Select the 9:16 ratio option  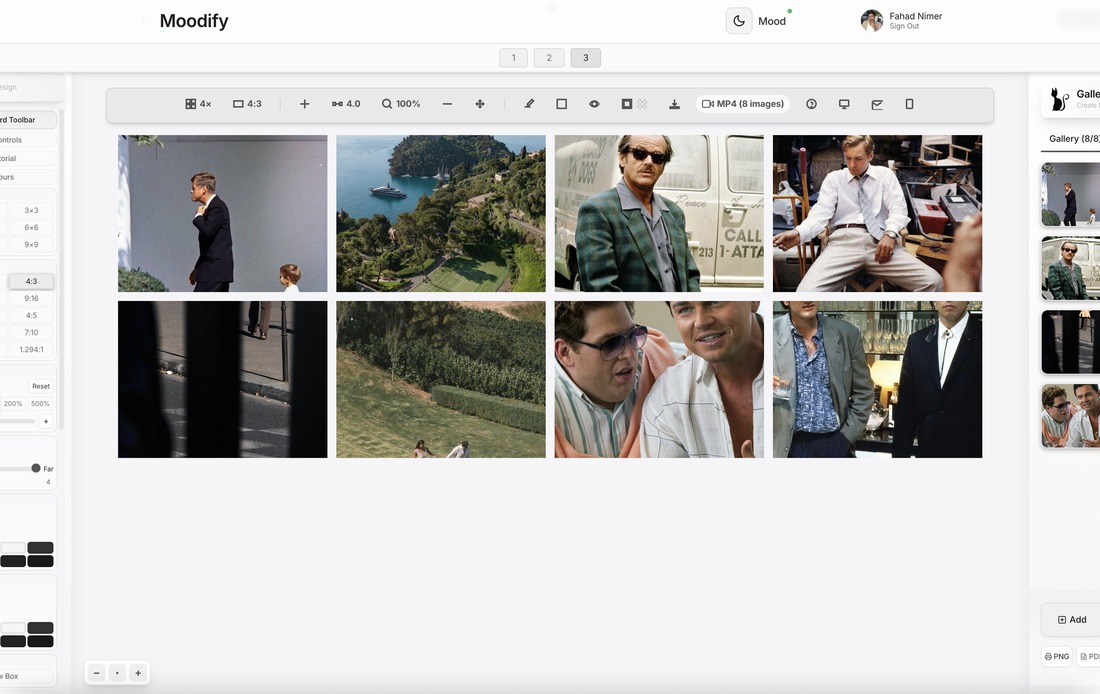[x=31, y=298]
